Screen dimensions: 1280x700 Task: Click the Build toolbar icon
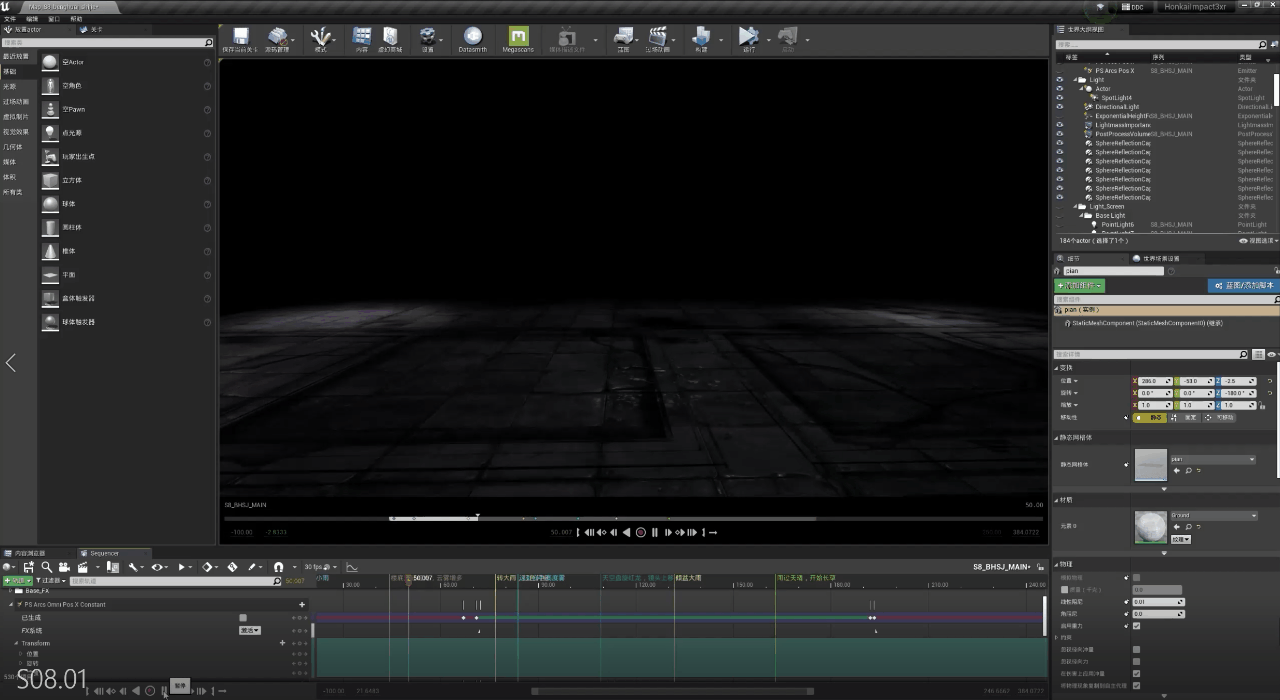point(701,37)
